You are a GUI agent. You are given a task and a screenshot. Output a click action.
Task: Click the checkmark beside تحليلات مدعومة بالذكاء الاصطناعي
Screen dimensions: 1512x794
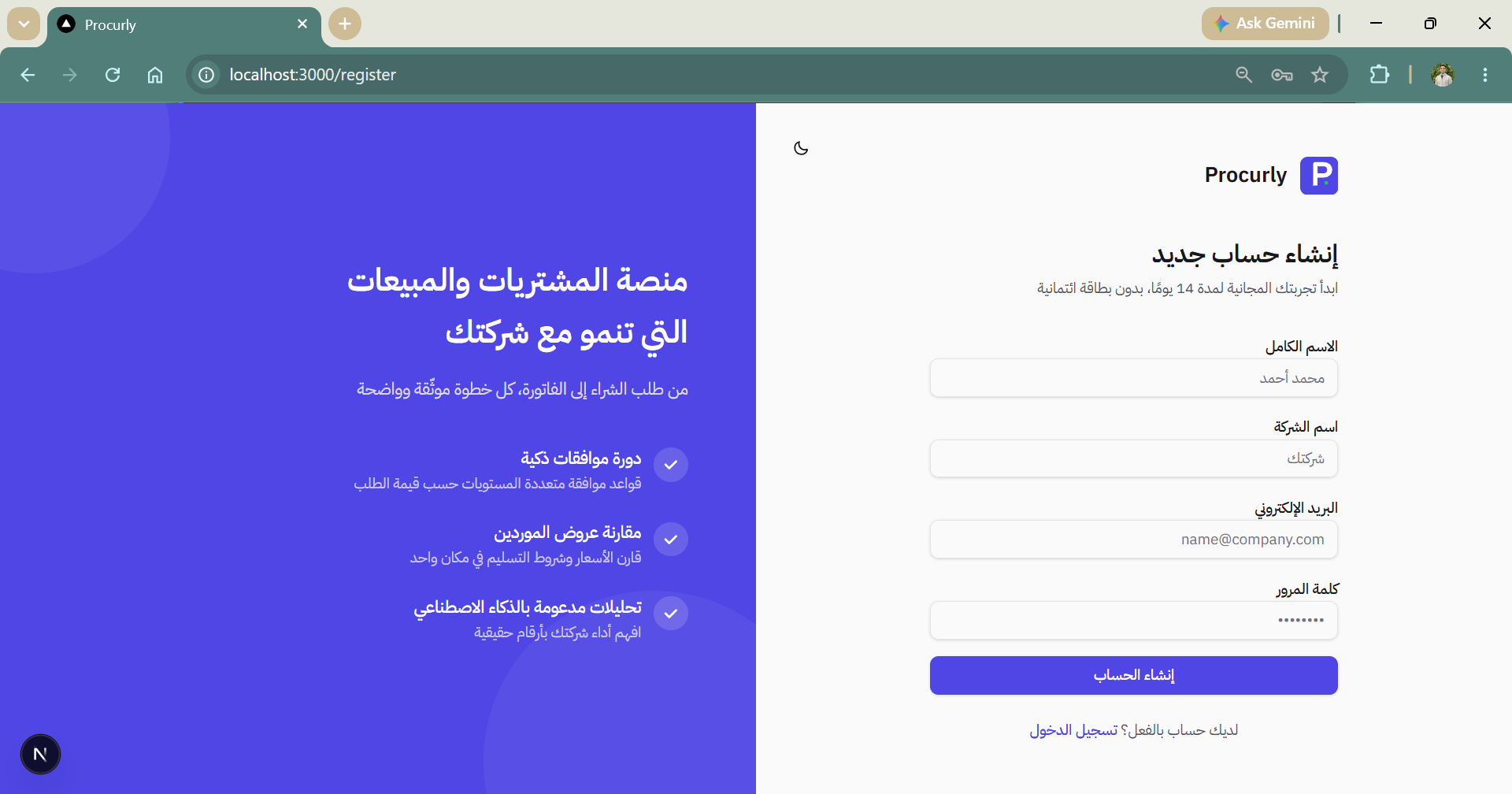point(671,614)
